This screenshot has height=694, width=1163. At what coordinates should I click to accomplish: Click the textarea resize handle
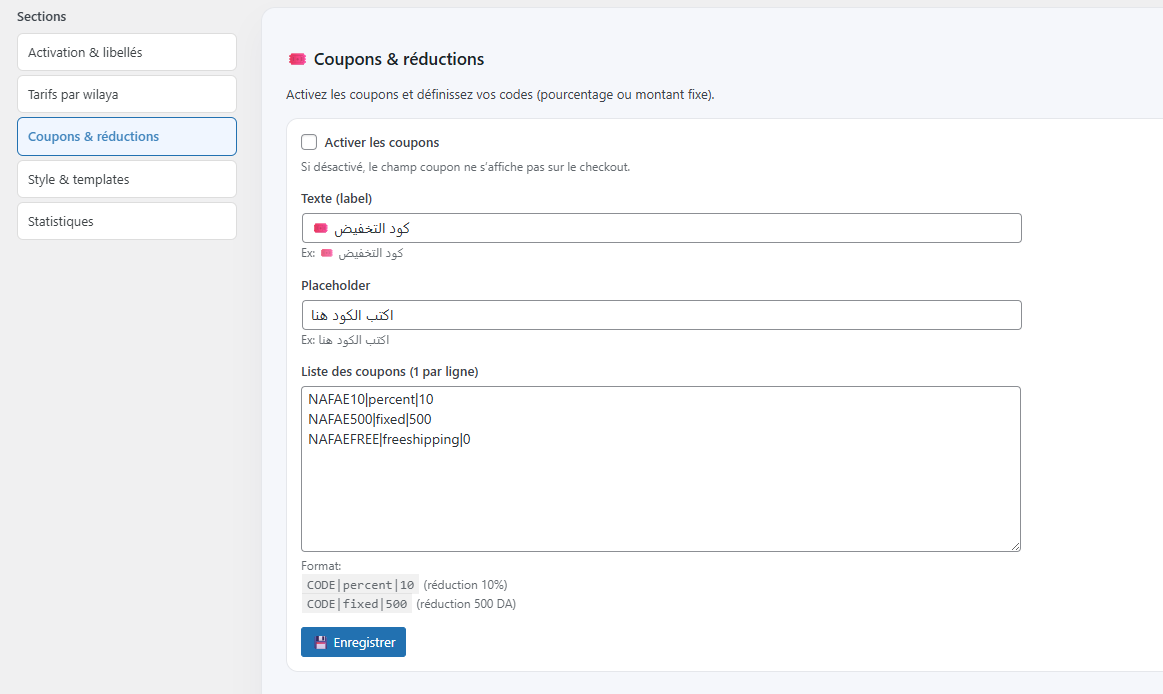coord(1016,546)
